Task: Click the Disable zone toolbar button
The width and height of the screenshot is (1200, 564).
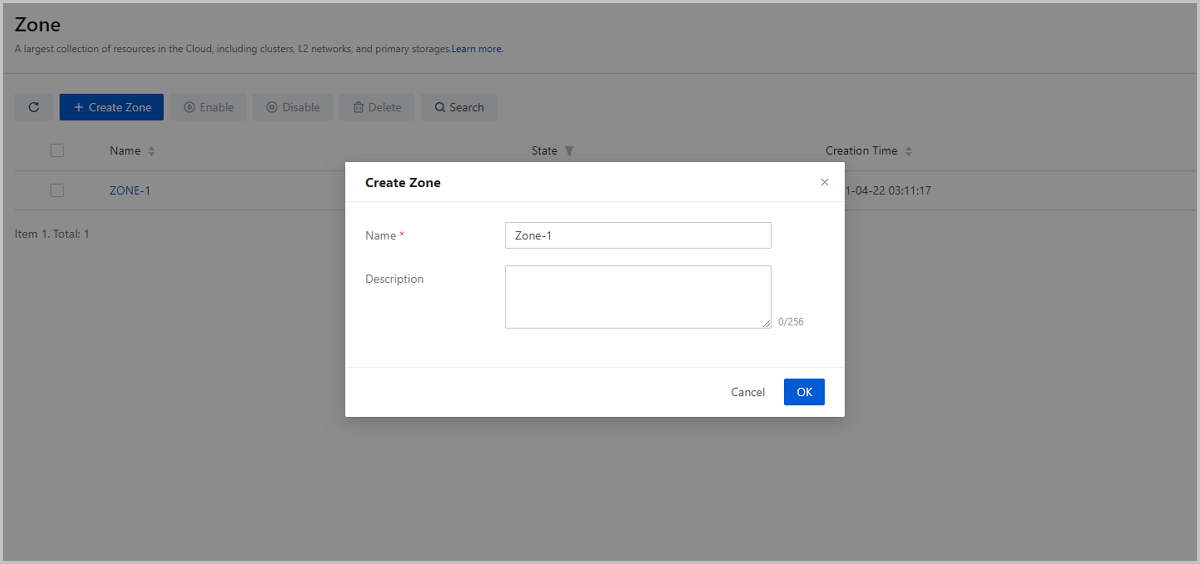Action: coord(292,107)
